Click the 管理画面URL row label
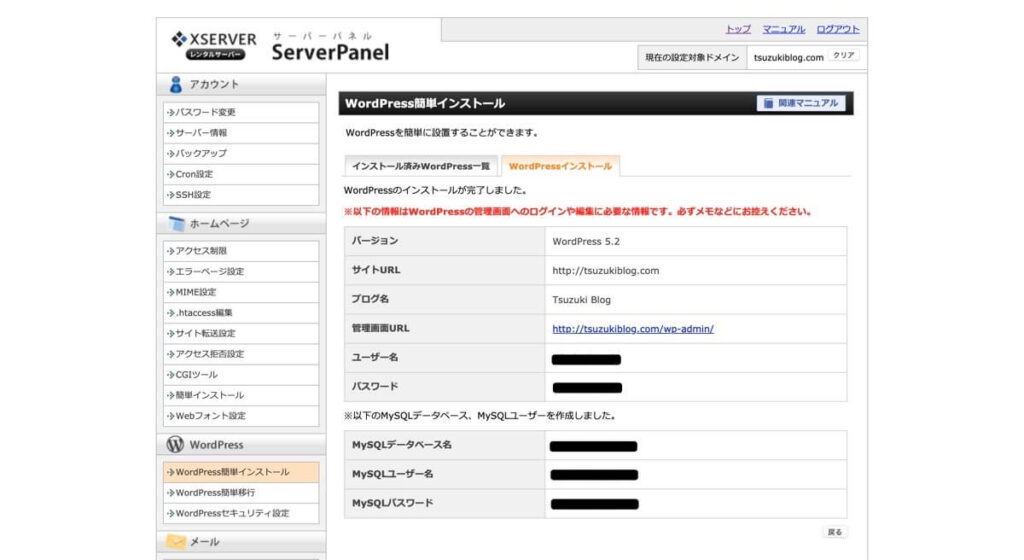Viewport: 1024px width, 560px height. coord(381,328)
